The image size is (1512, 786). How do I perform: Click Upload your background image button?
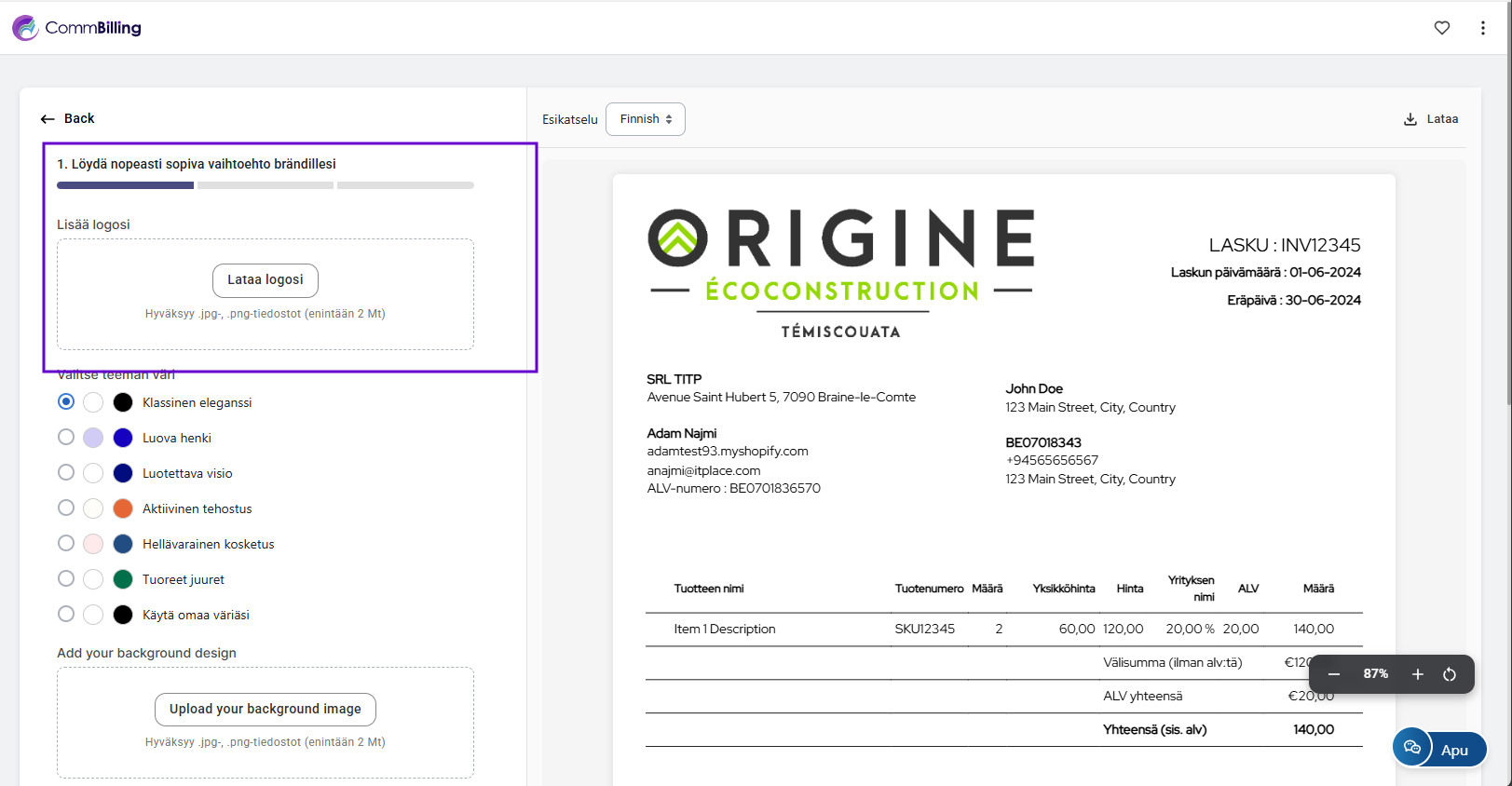tap(266, 709)
